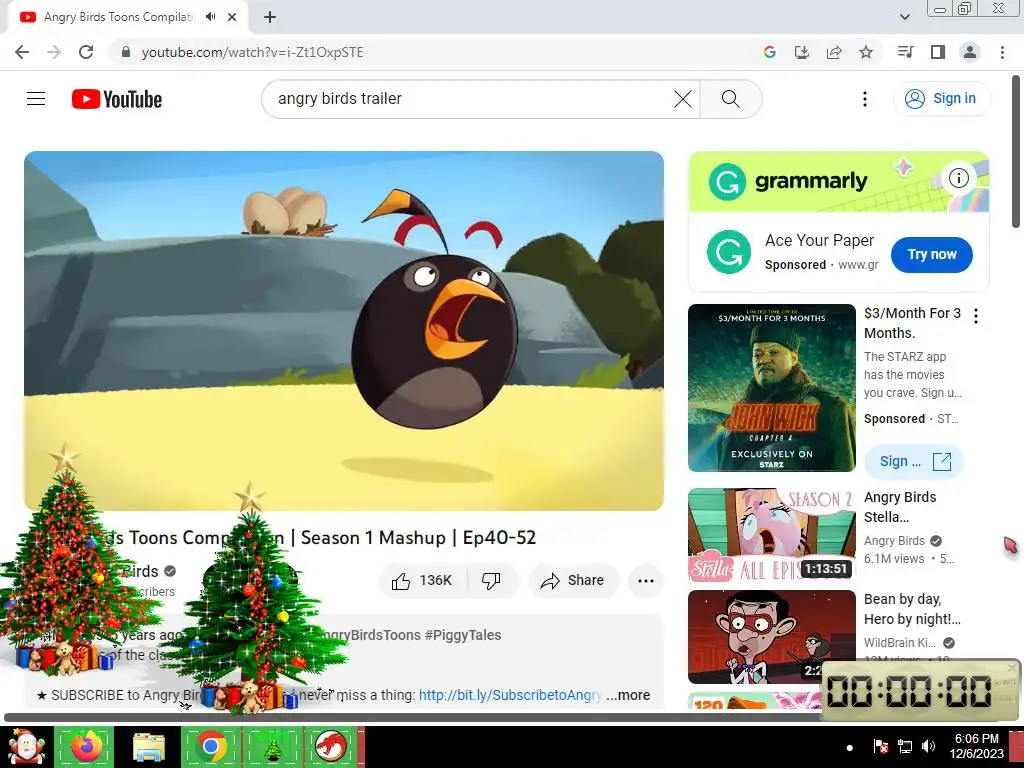Screen dimensions: 1024x768
Task: Click the Angry Birds channel verified badge
Action: pyautogui.click(x=170, y=571)
